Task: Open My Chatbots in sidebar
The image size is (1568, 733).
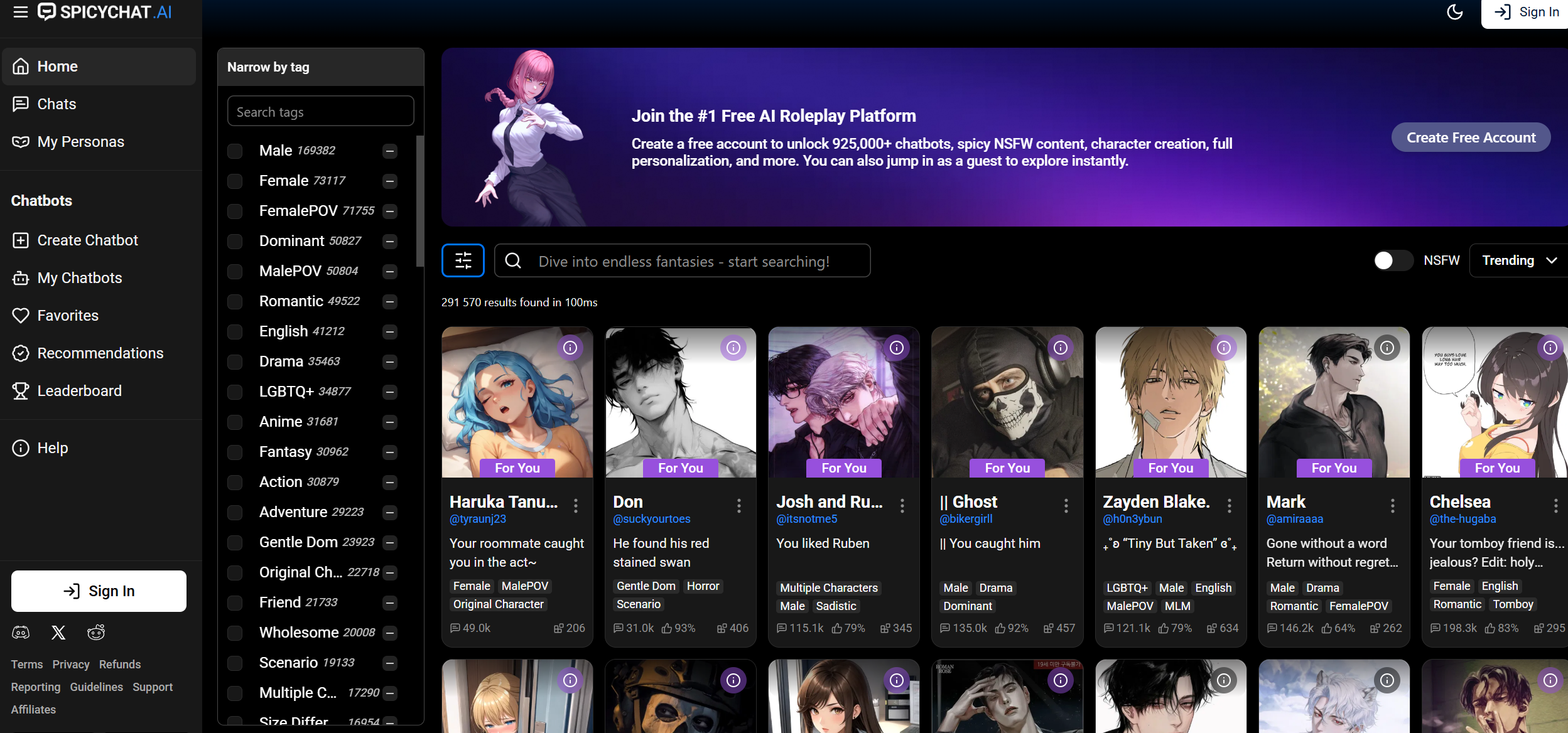Action: [99, 278]
